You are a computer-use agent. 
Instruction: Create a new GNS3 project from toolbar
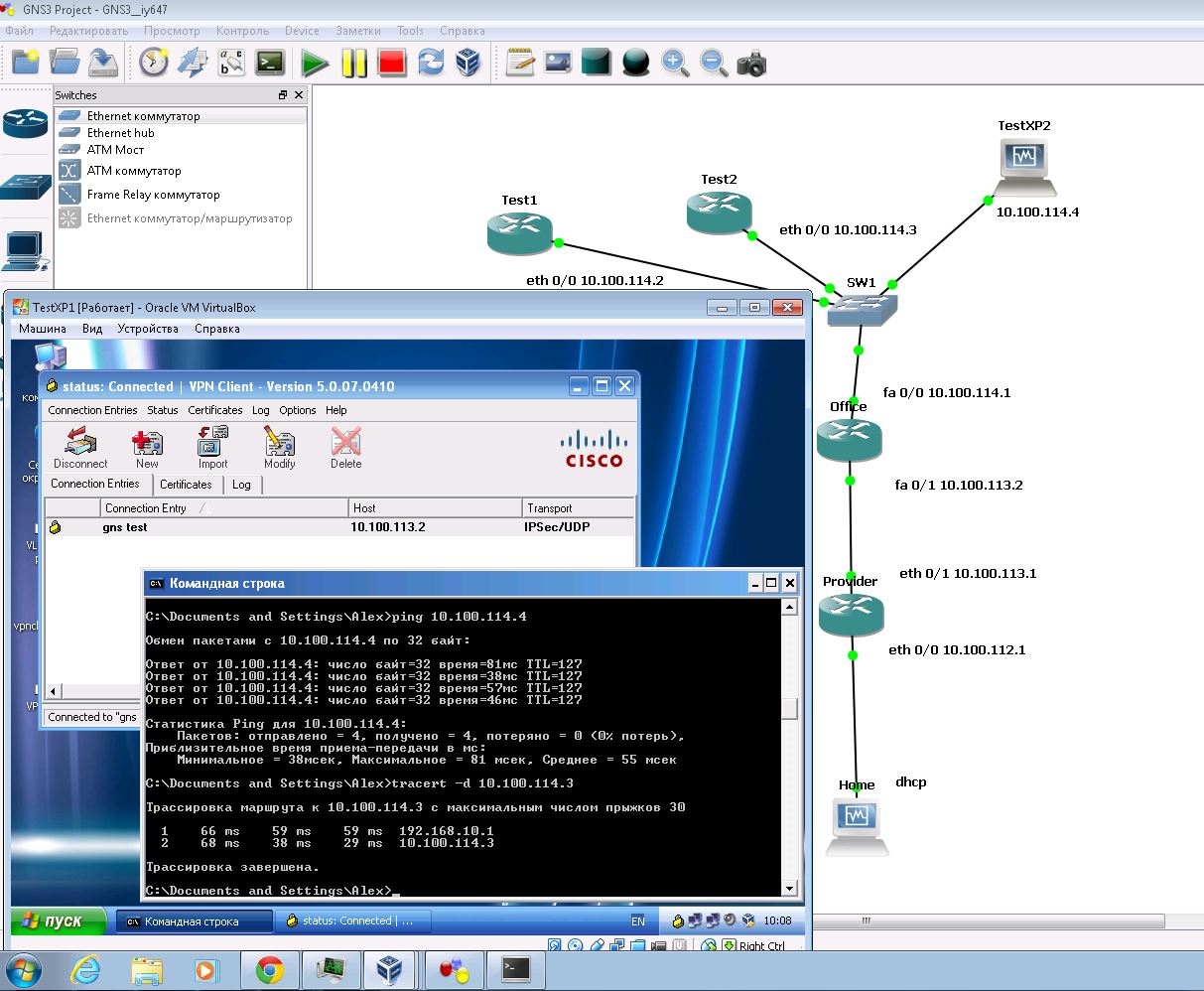click(x=25, y=64)
